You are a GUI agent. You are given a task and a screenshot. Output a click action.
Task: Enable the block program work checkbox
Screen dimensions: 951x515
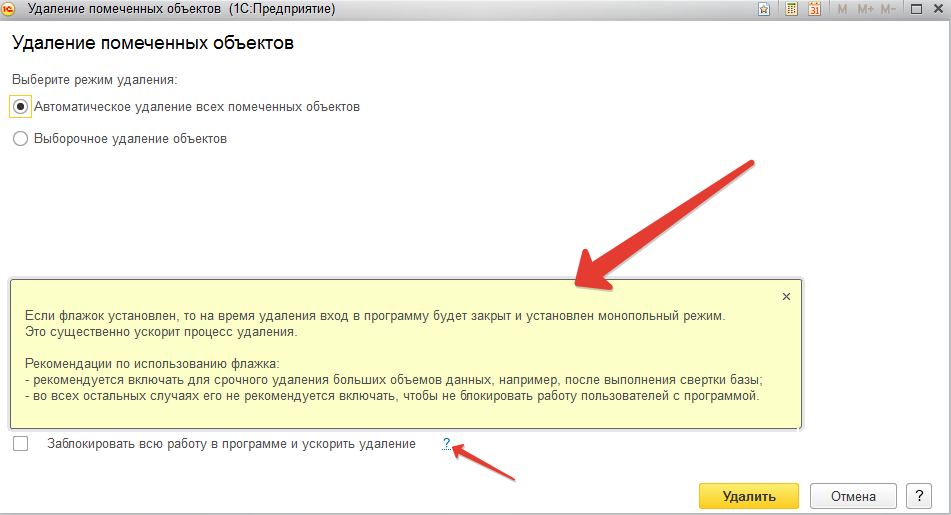21,444
